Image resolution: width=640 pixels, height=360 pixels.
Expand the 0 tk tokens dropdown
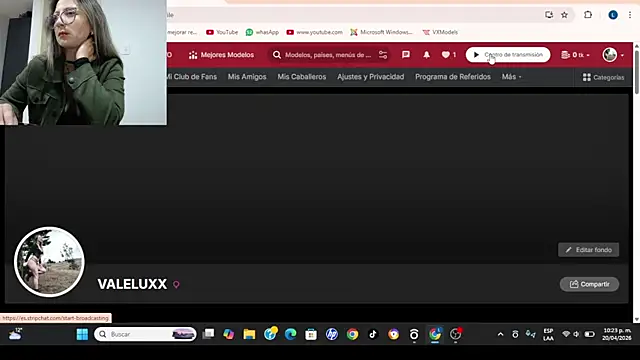tap(575, 55)
